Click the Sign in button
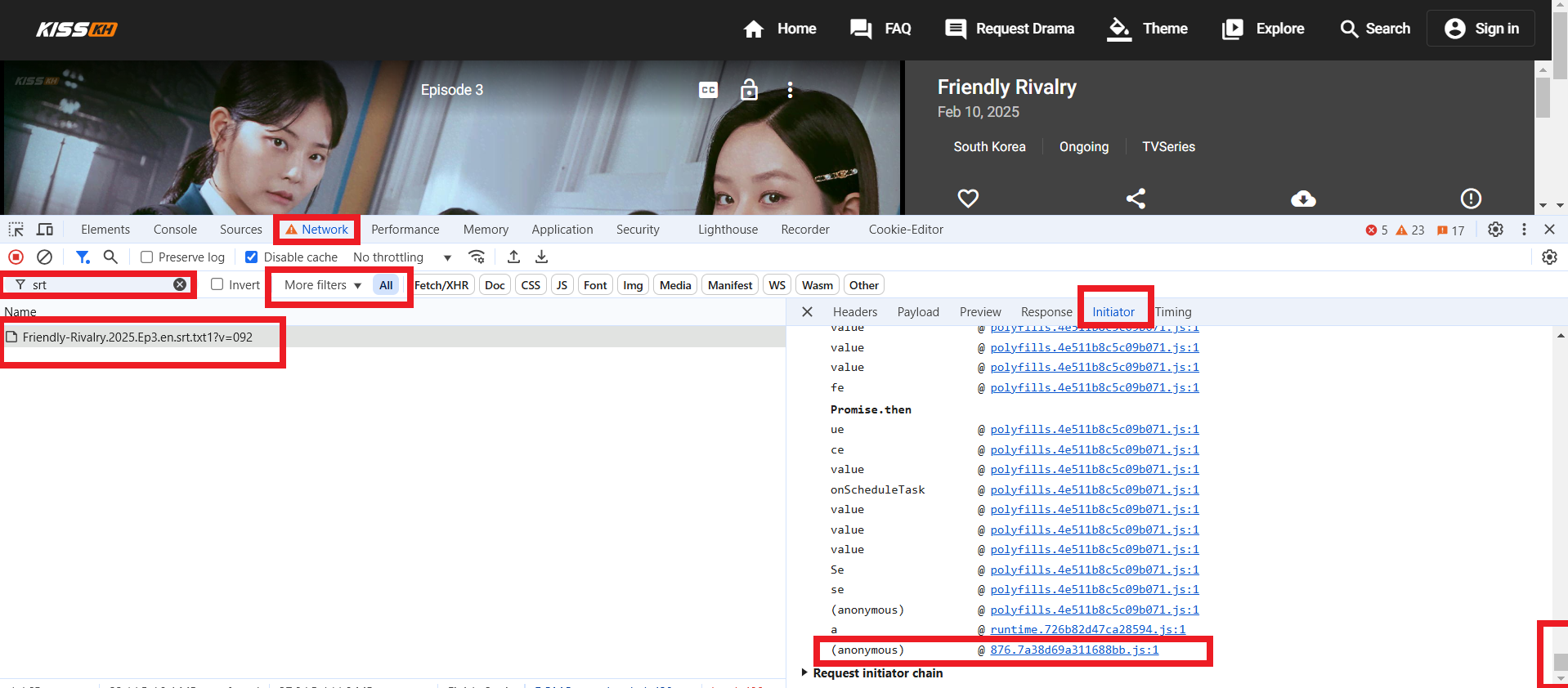Image resolution: width=1568 pixels, height=688 pixels. click(1481, 29)
